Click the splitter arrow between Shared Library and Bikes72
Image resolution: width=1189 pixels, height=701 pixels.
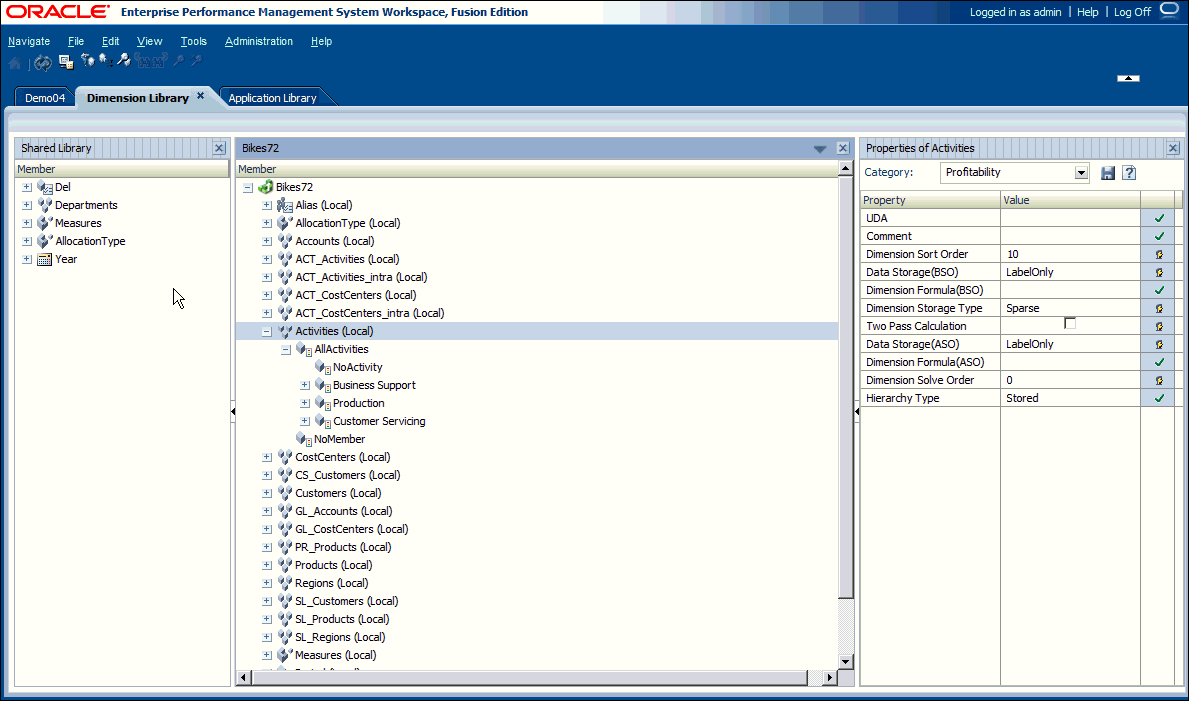coord(233,411)
